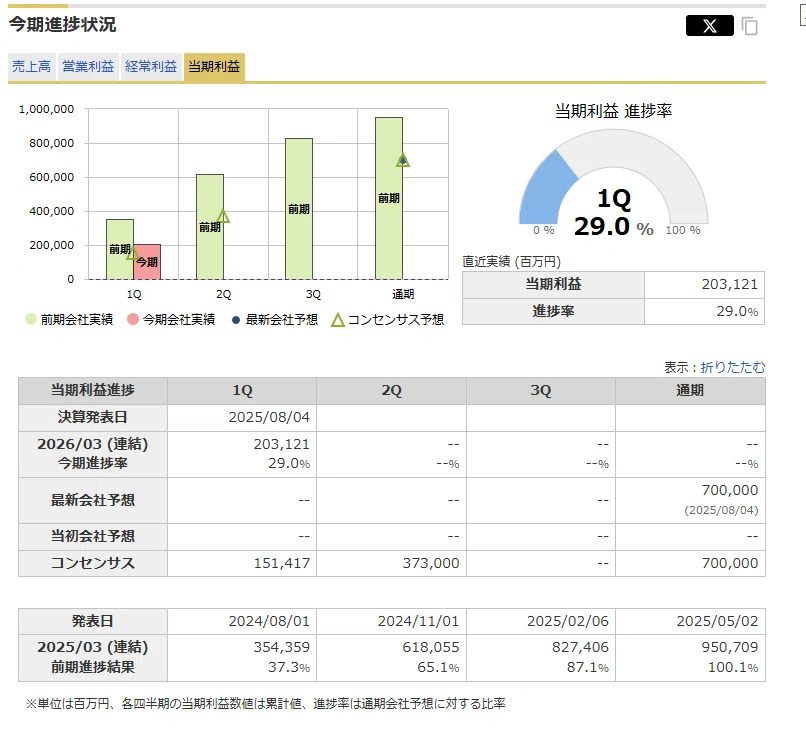Select the 当期利益 tab
The height and width of the screenshot is (734, 806).
point(214,66)
